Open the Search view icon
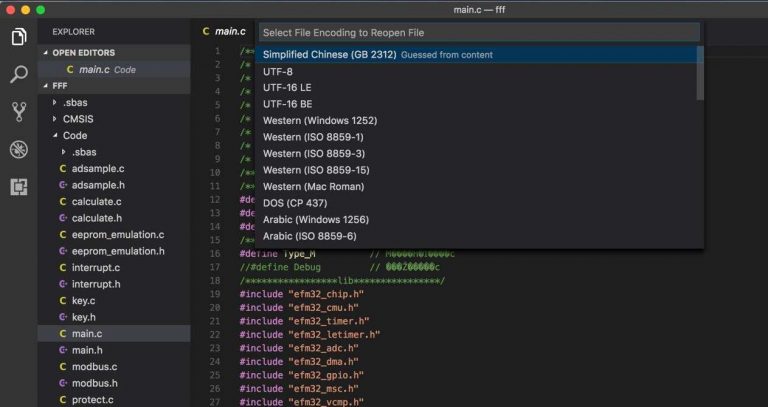Screen dimensions: 768x407 [x=18, y=74]
